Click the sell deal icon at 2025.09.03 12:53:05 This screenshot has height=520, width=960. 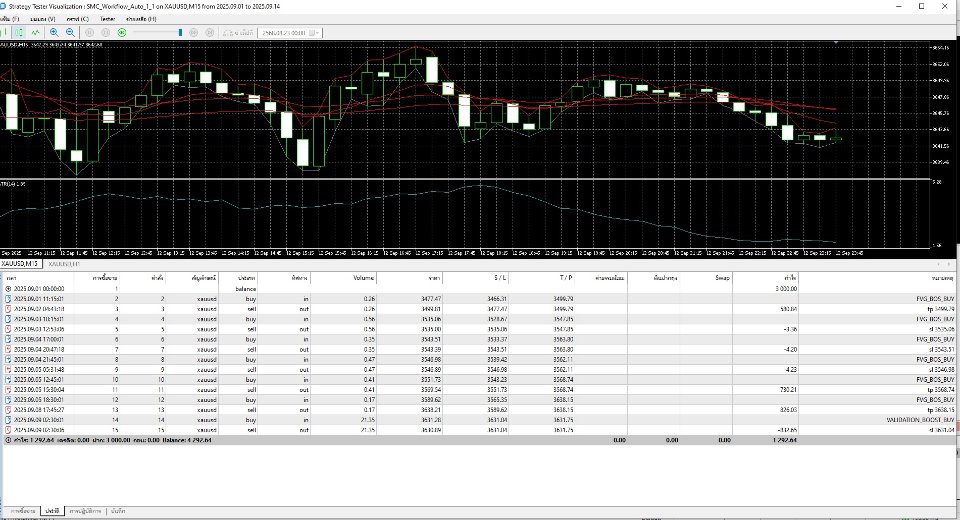[8, 329]
